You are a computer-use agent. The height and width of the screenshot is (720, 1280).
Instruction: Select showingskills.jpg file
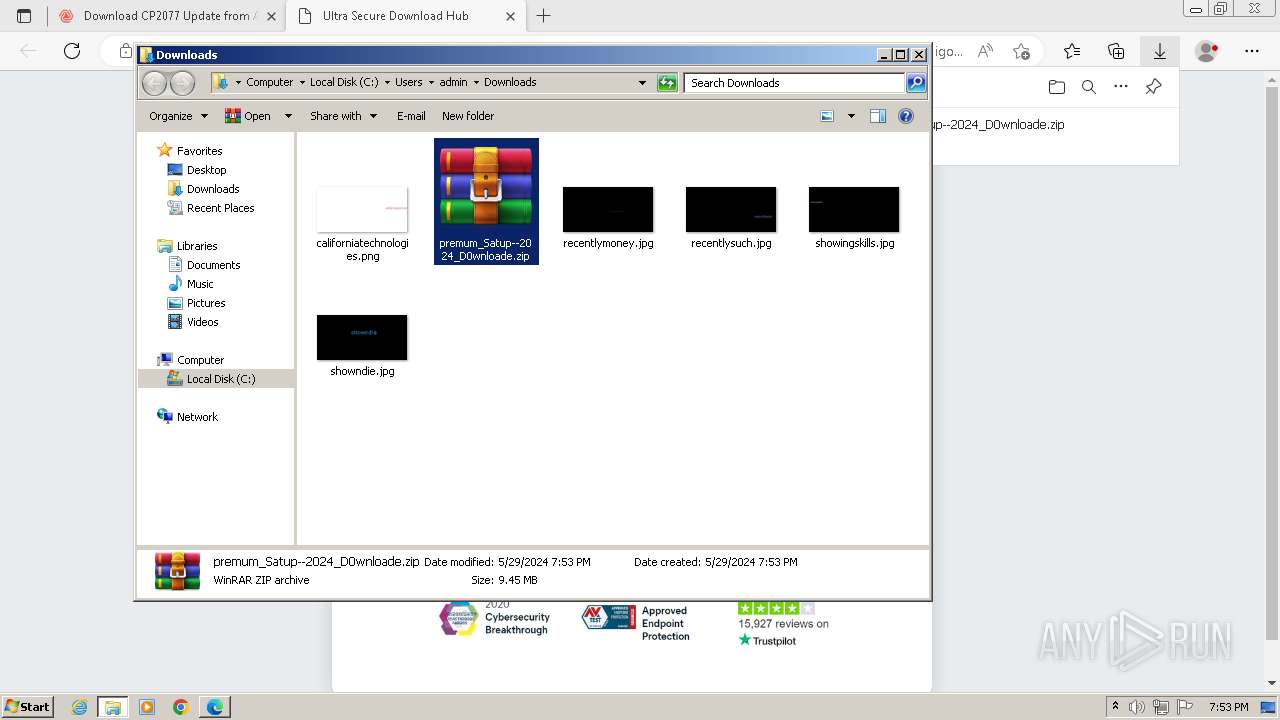click(854, 217)
